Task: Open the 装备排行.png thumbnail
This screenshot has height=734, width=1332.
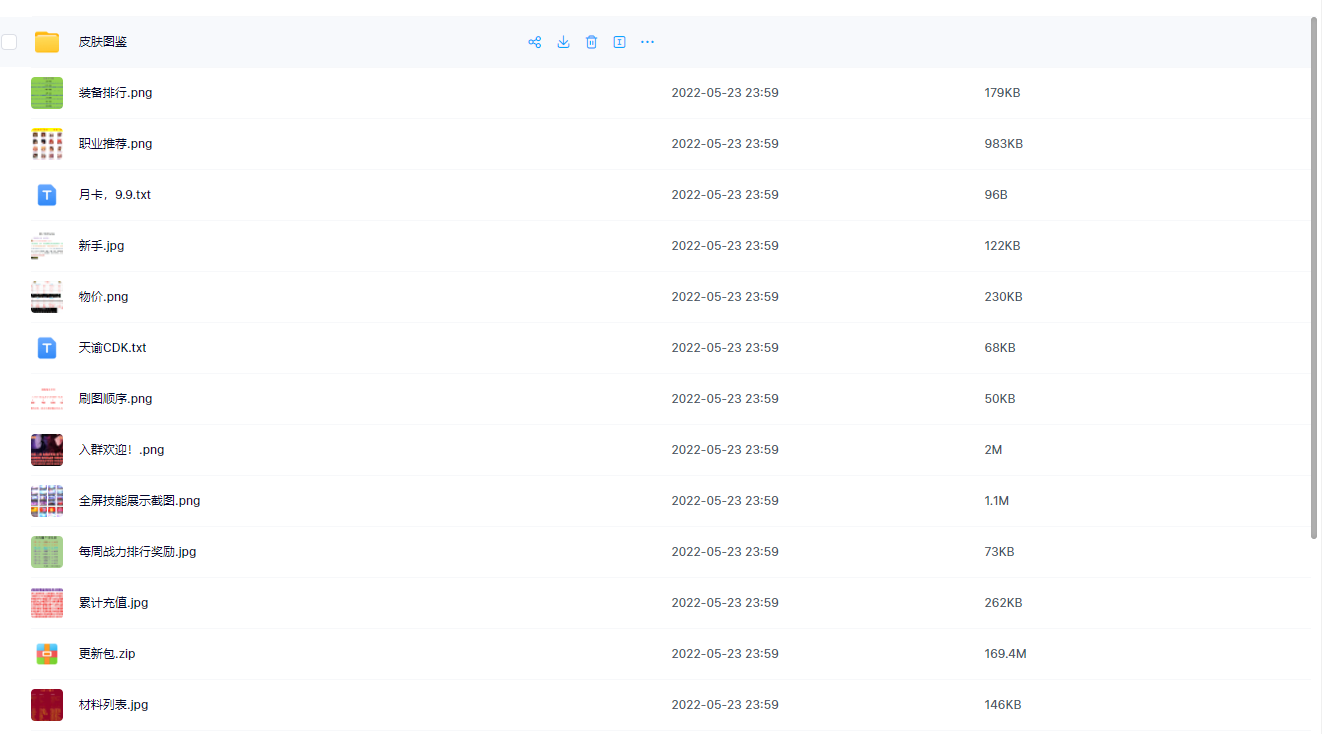Action: coord(47,93)
